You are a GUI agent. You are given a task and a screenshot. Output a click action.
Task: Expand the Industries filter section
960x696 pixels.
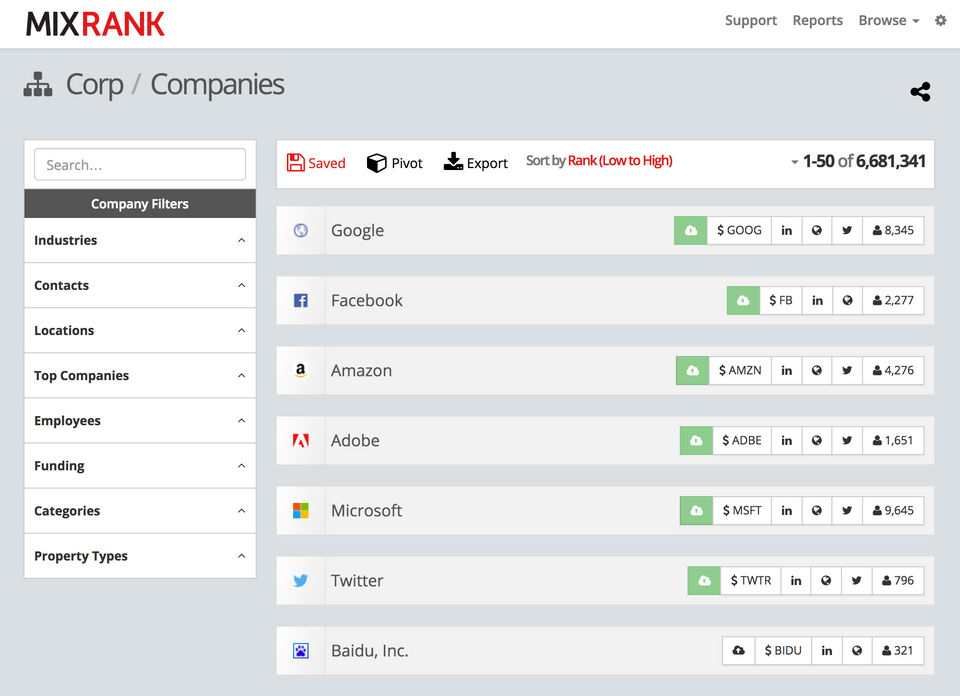(140, 240)
